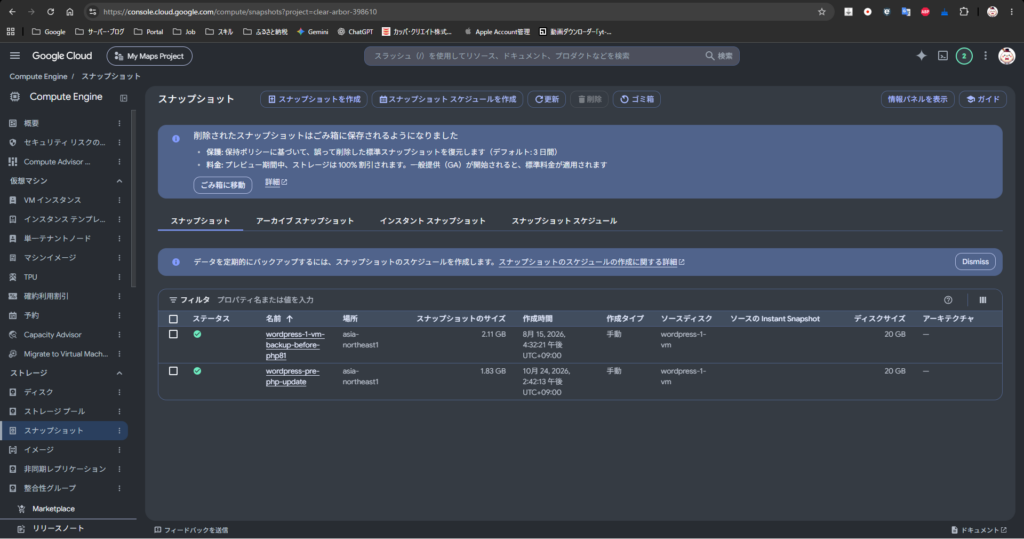1024x539 pixels.
Task: Click 2.11 GB snapshot size cell
Action: (493, 334)
